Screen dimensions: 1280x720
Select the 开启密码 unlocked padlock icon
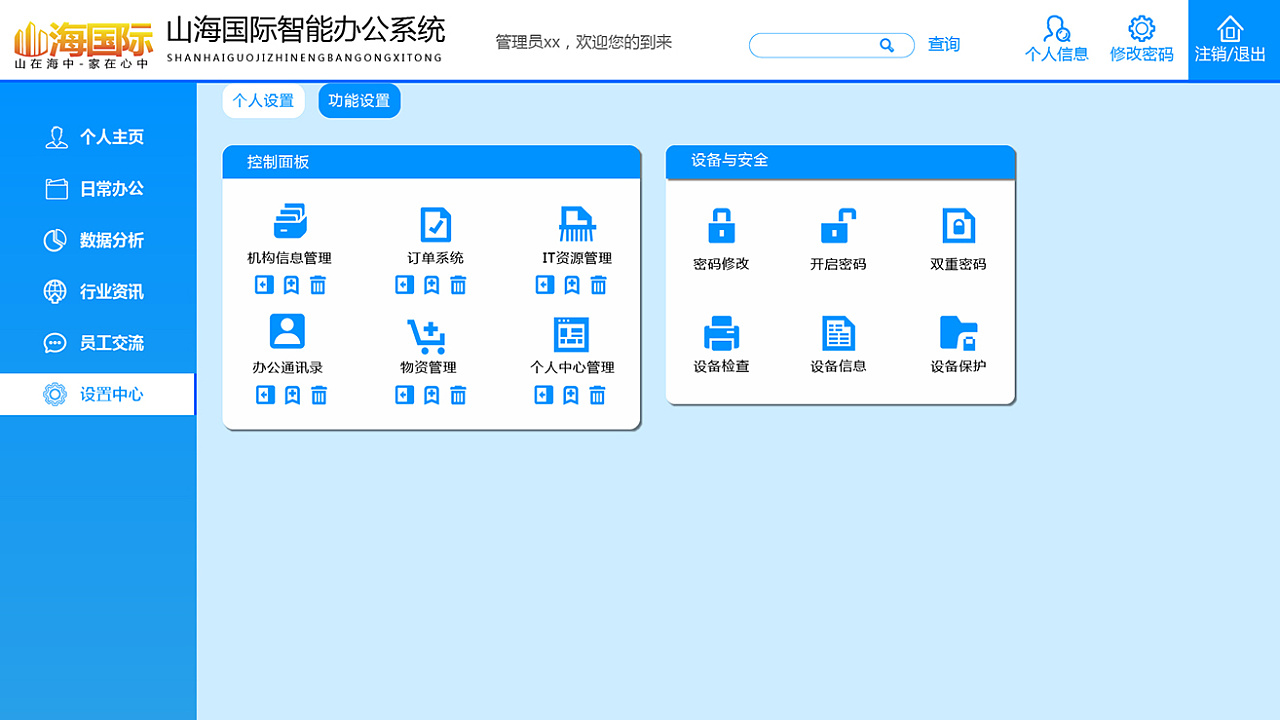click(838, 226)
